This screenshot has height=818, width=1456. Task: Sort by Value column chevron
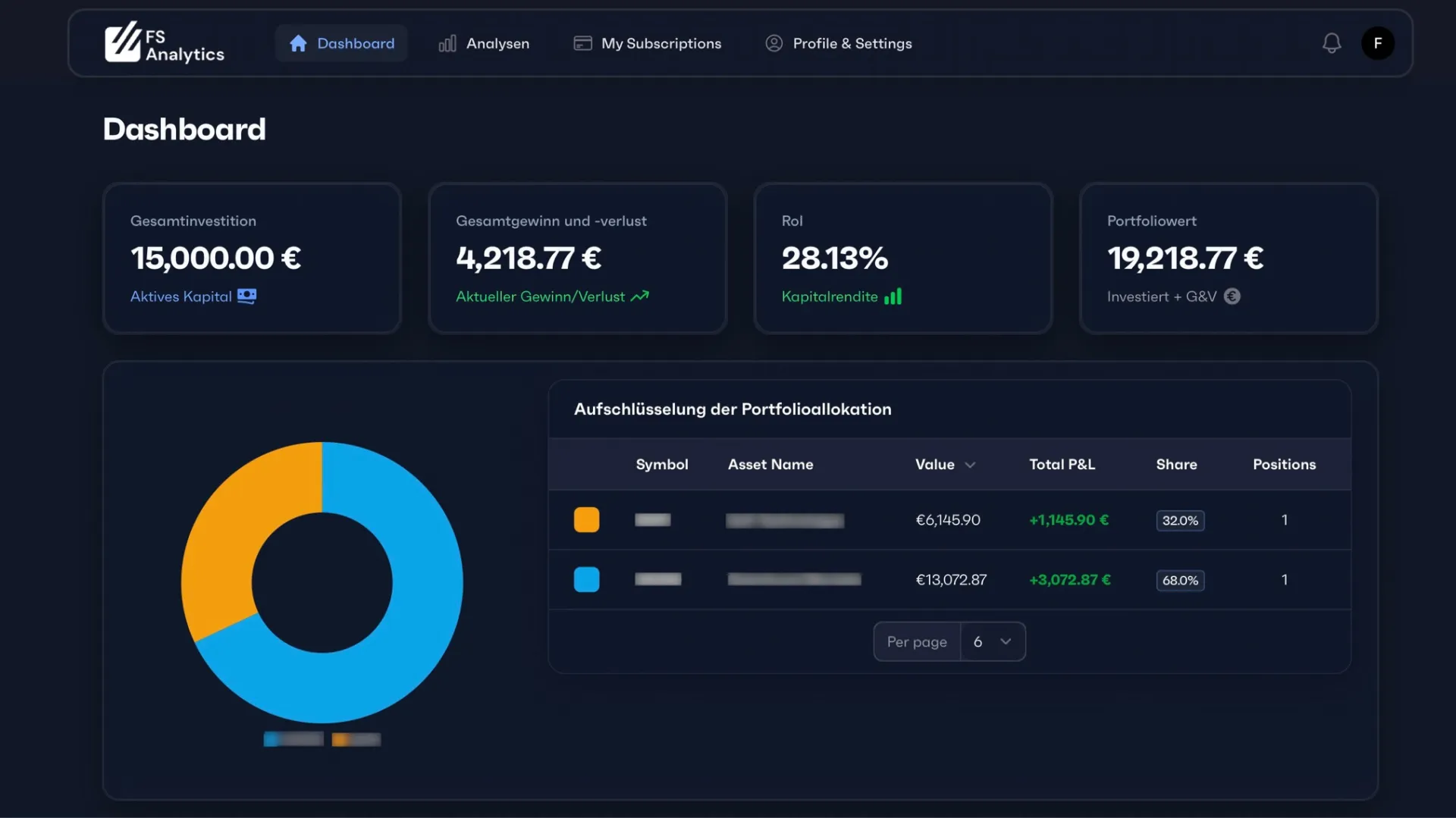point(970,465)
